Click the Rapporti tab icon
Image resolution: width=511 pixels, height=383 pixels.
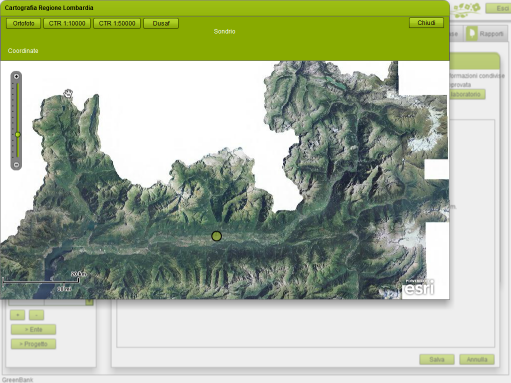(472, 33)
